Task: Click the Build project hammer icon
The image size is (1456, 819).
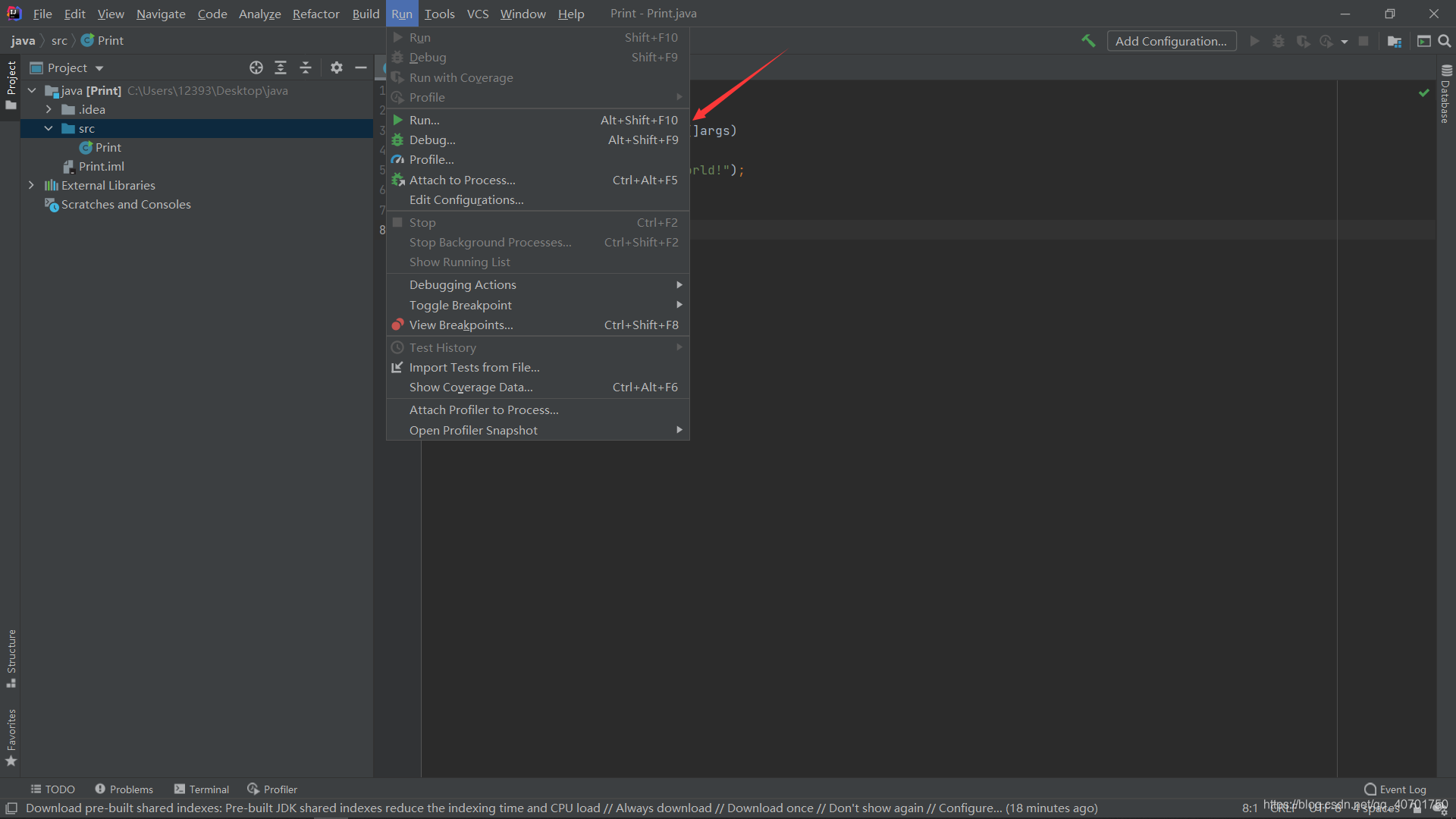Action: pyautogui.click(x=1088, y=41)
